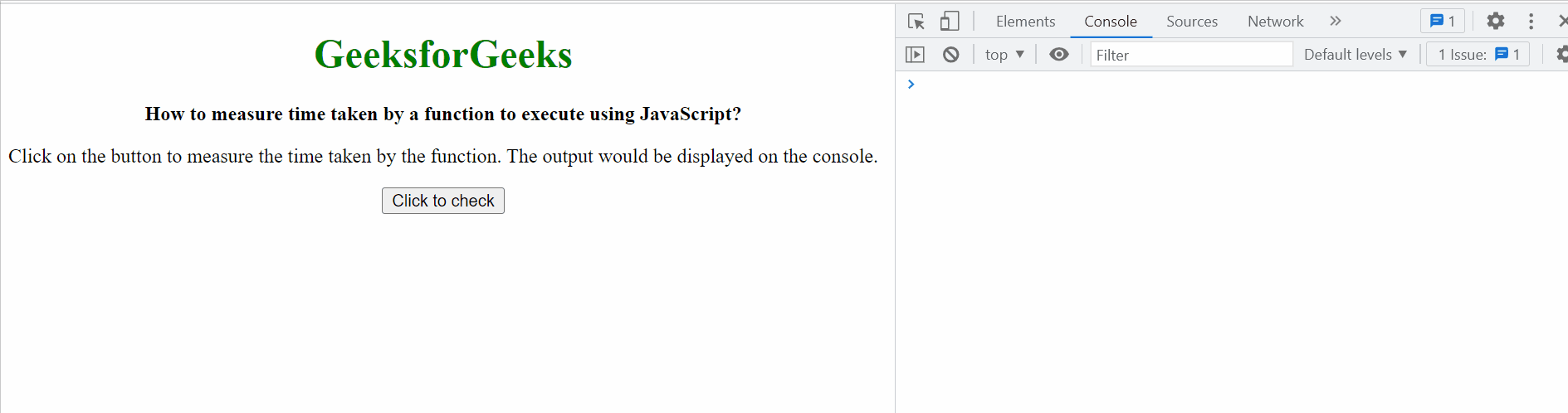Expand more DevTools tabs chevron
Image resolution: width=1568 pixels, height=413 pixels.
point(1335,21)
